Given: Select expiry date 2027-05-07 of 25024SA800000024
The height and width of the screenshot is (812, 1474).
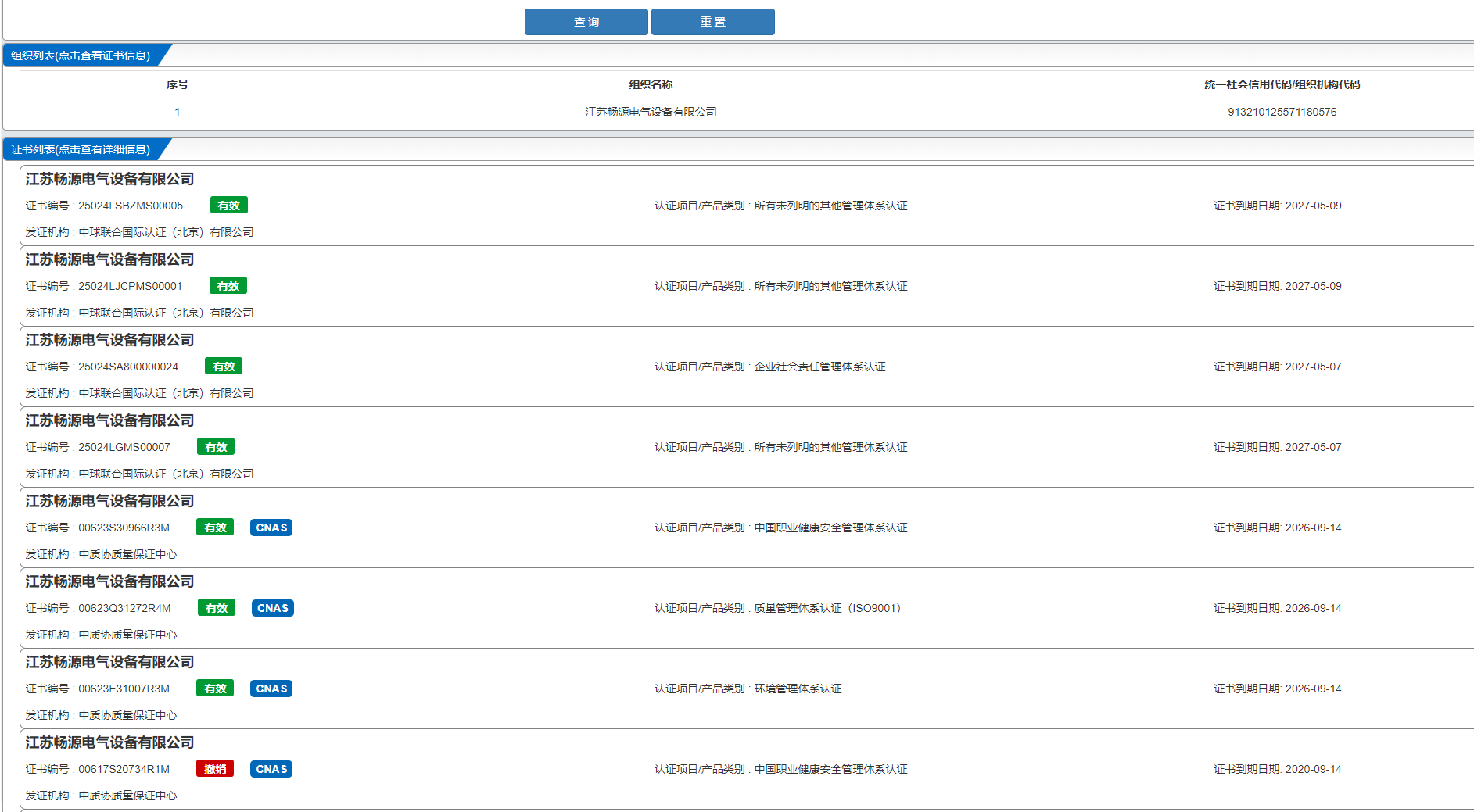Looking at the screenshot, I should pyautogui.click(x=1313, y=367).
